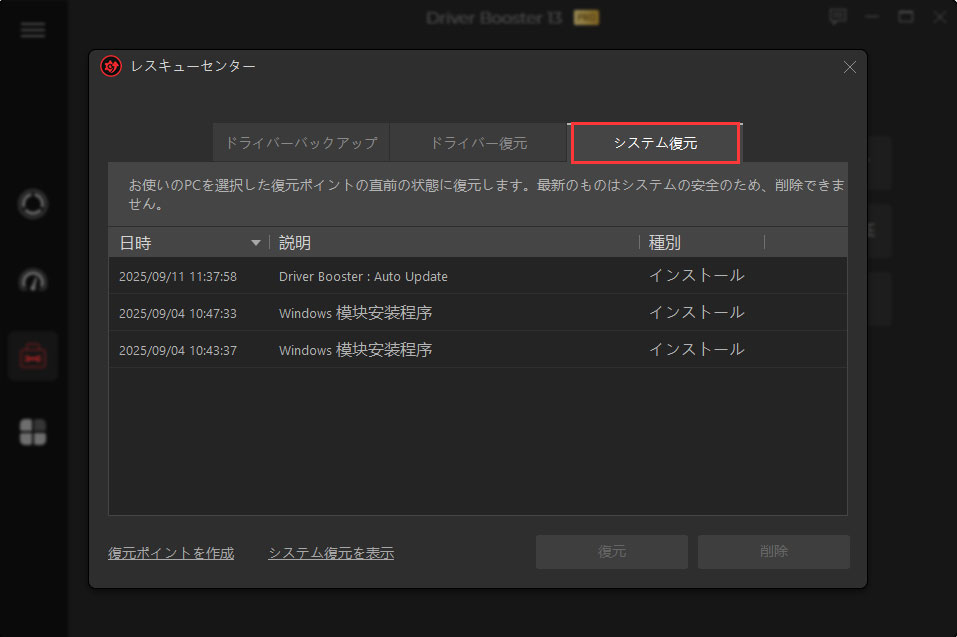The width and height of the screenshot is (957, 637).
Task: Switch to the ドライバー復元 tab
Action: 478,143
